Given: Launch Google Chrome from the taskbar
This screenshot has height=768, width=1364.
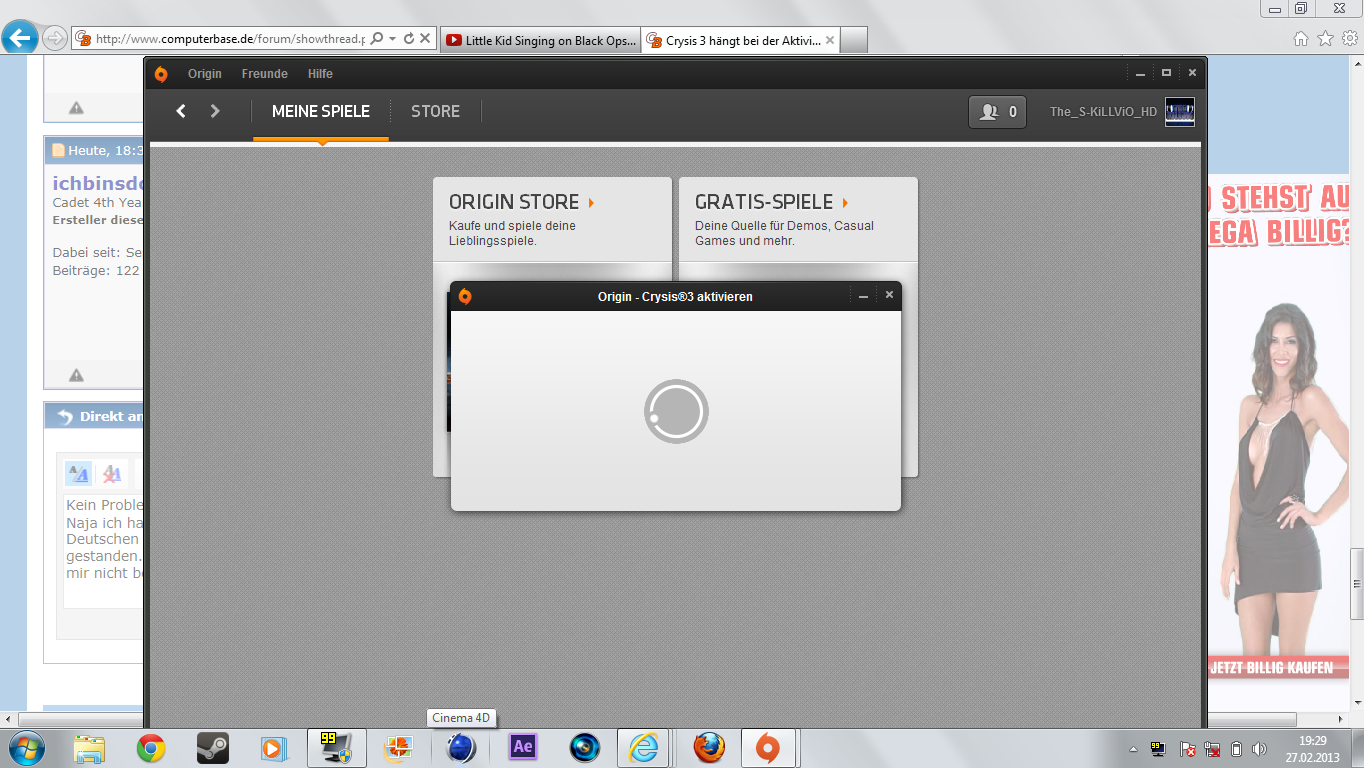Looking at the screenshot, I should (x=151, y=748).
